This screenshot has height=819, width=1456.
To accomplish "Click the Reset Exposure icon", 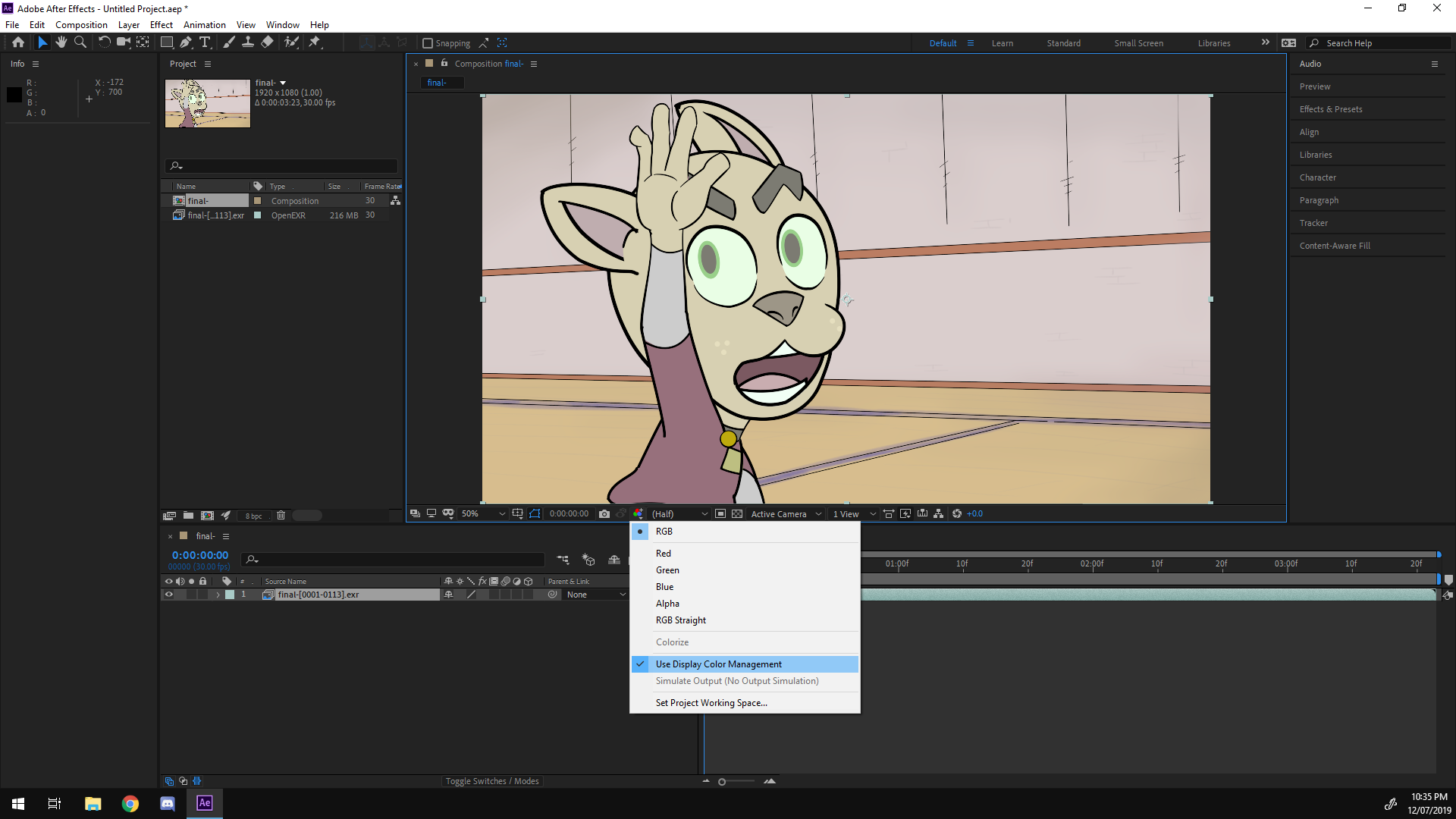I will coord(957,513).
